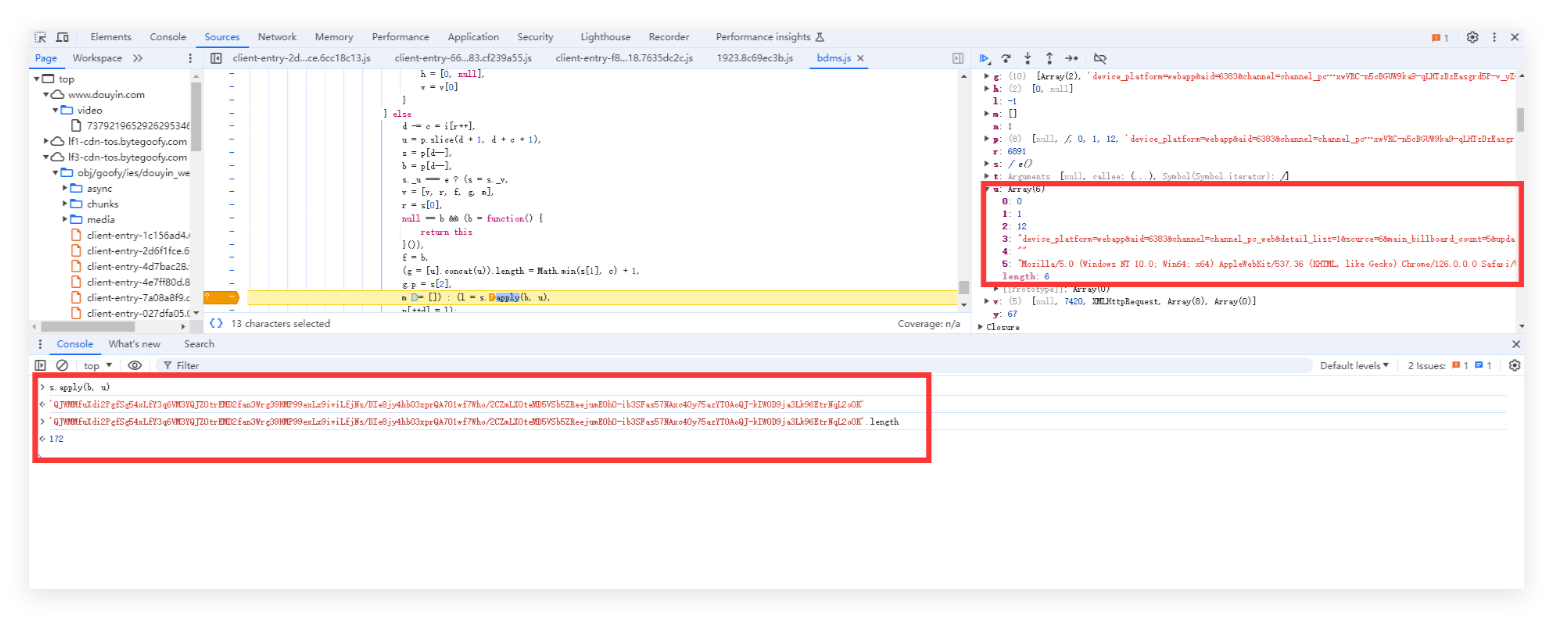Open client-entry-4d7bac28 file in tree
This screenshot has width=1553, height=618.
point(130,266)
